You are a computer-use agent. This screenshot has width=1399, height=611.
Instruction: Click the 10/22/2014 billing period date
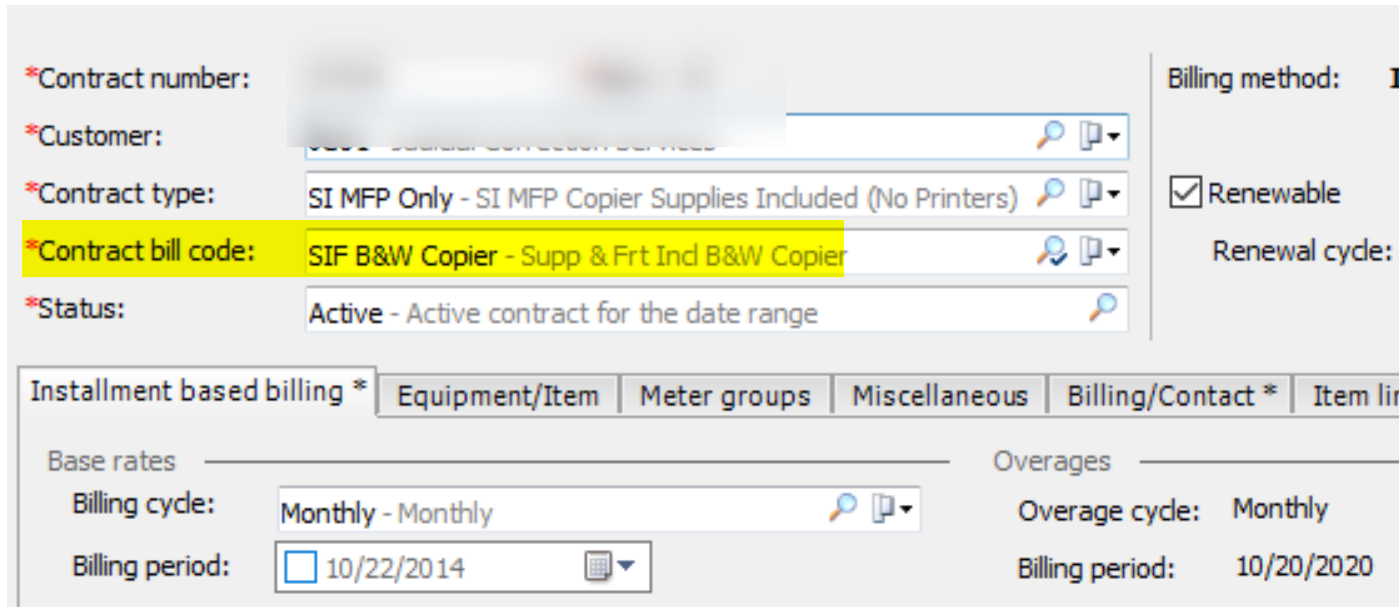tap(395, 568)
